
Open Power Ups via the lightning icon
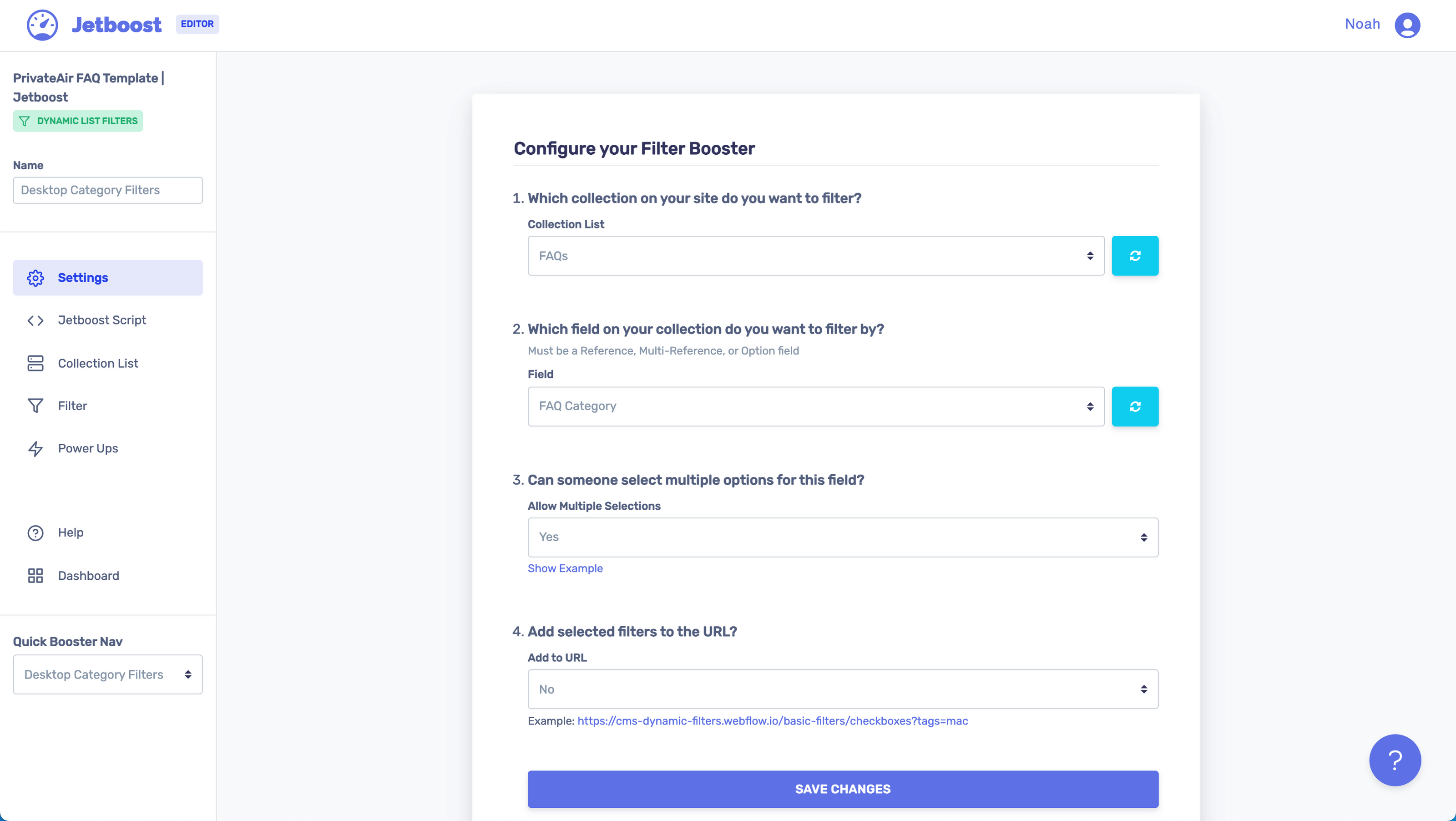click(x=35, y=448)
